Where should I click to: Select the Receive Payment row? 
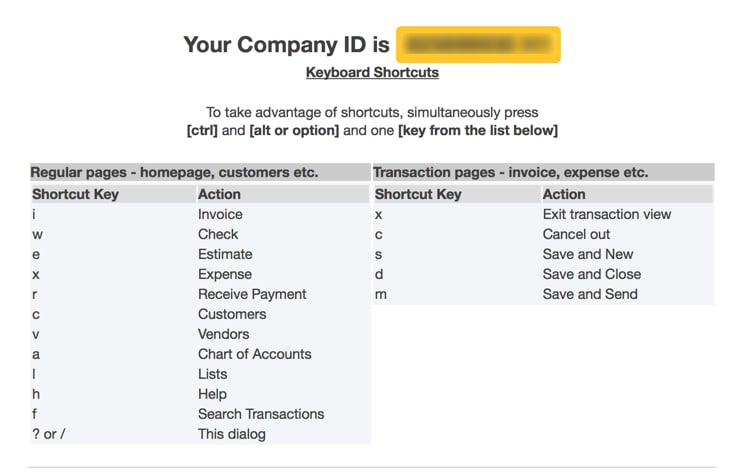tap(200, 294)
